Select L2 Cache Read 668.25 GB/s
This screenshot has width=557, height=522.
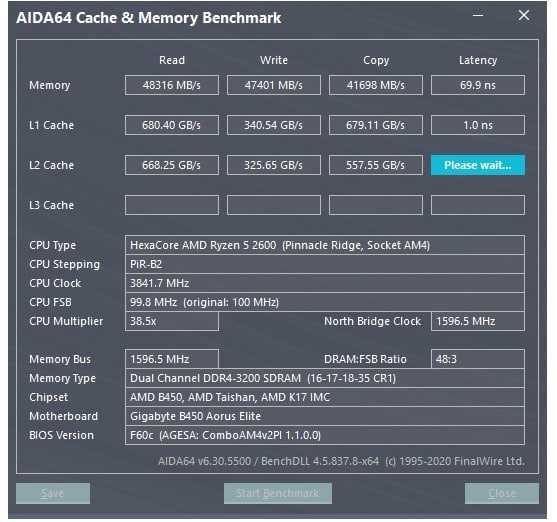click(172, 165)
